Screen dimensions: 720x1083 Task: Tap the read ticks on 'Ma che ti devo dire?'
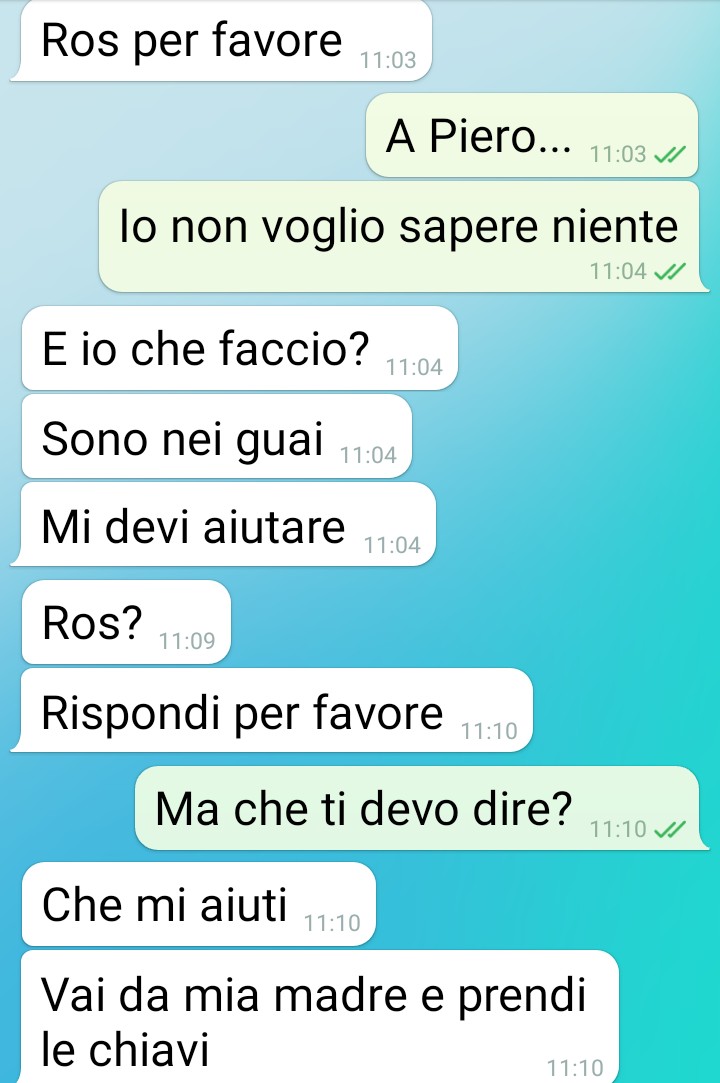coord(670,828)
